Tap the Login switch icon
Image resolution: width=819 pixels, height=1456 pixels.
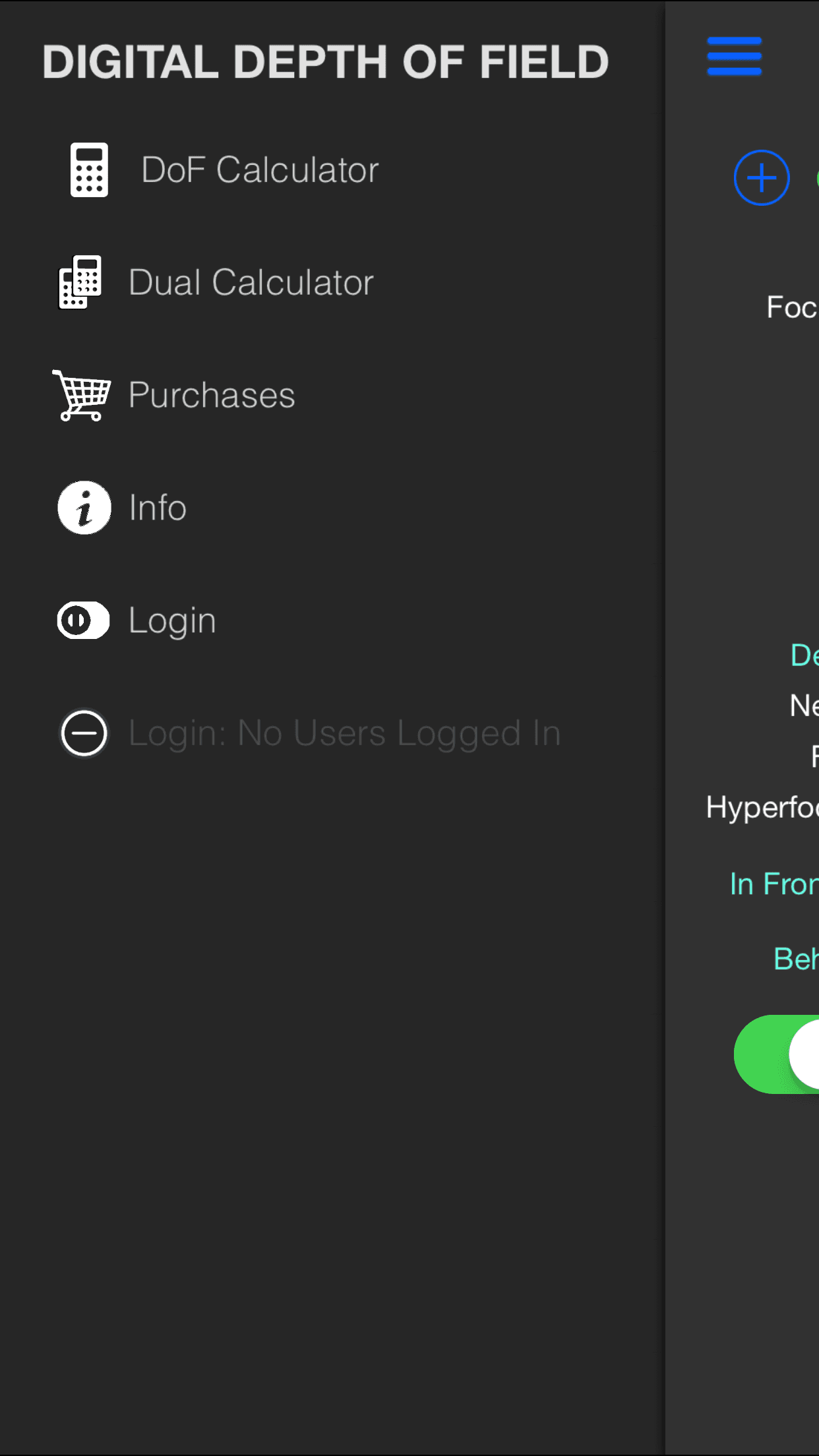click(83, 620)
